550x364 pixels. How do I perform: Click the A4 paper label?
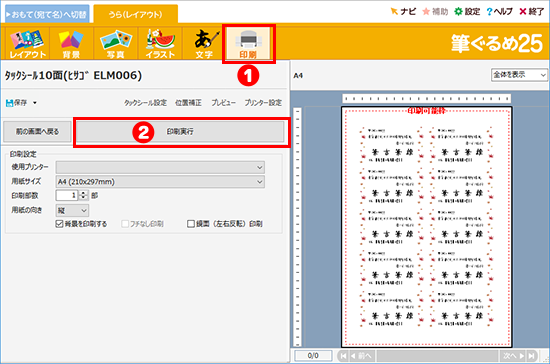pos(298,75)
